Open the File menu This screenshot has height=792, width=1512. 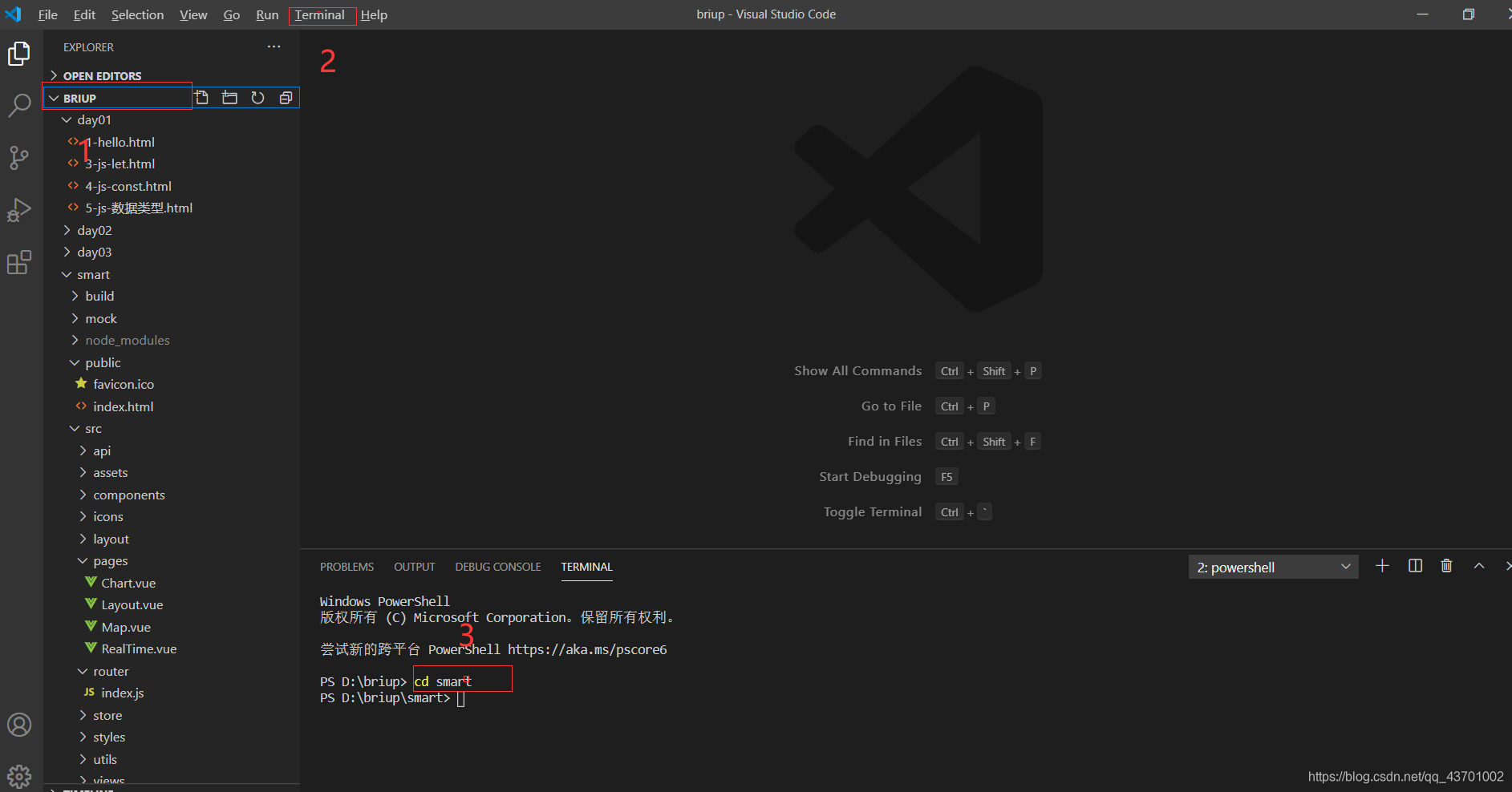tap(48, 14)
